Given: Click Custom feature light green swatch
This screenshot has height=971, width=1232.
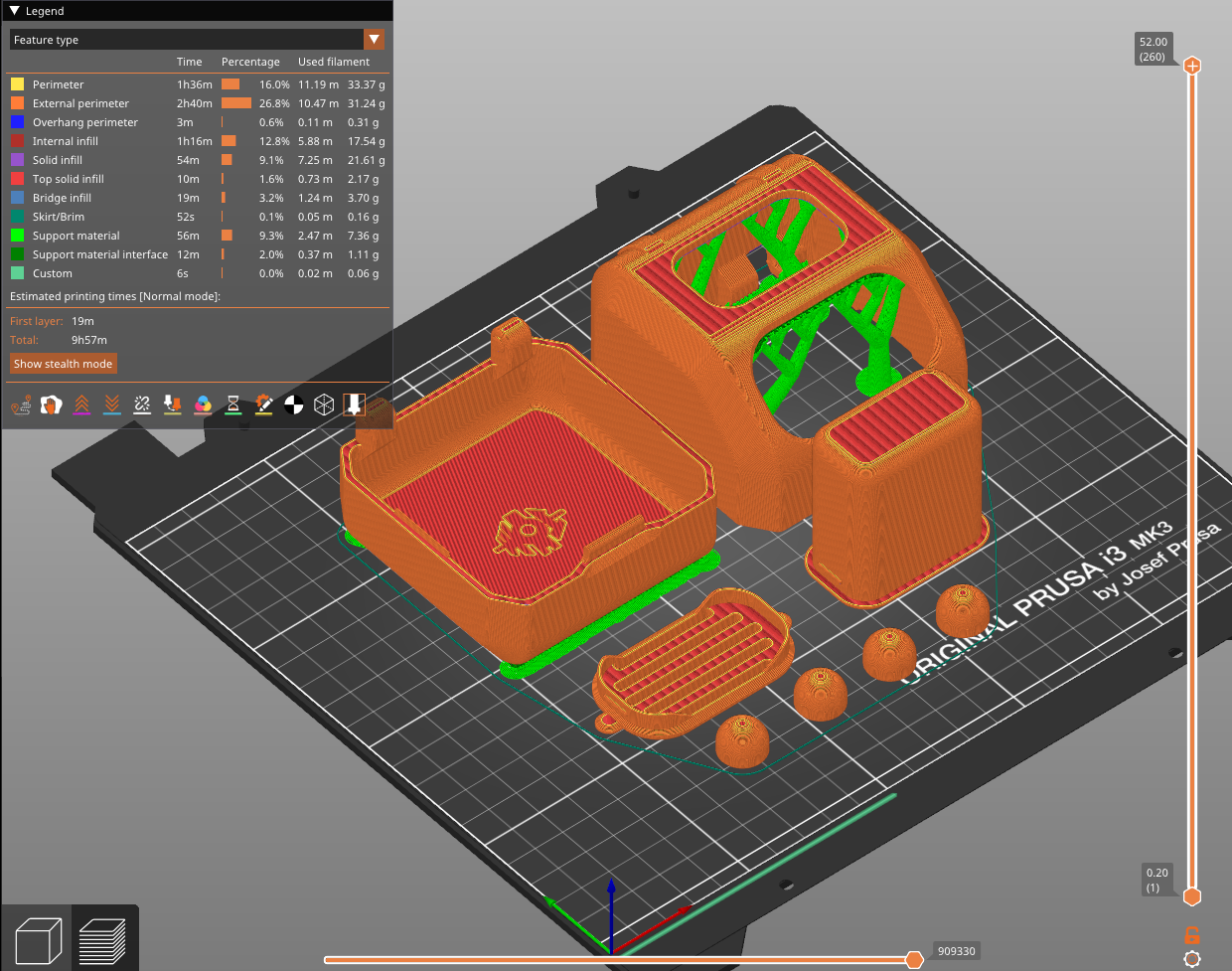Looking at the screenshot, I should click(x=17, y=273).
